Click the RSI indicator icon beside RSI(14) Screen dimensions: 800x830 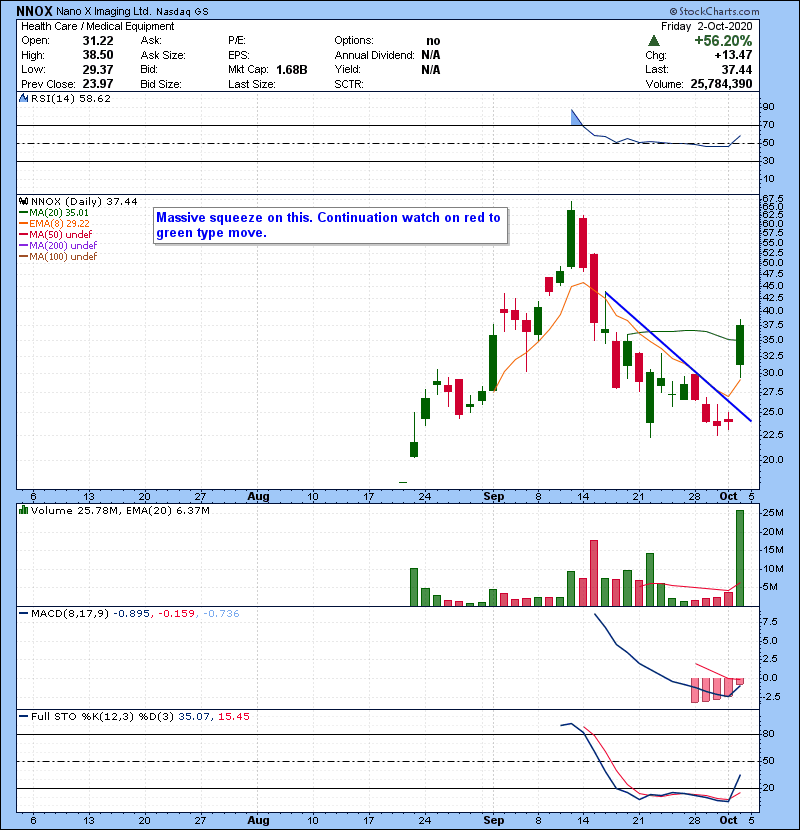(23, 98)
